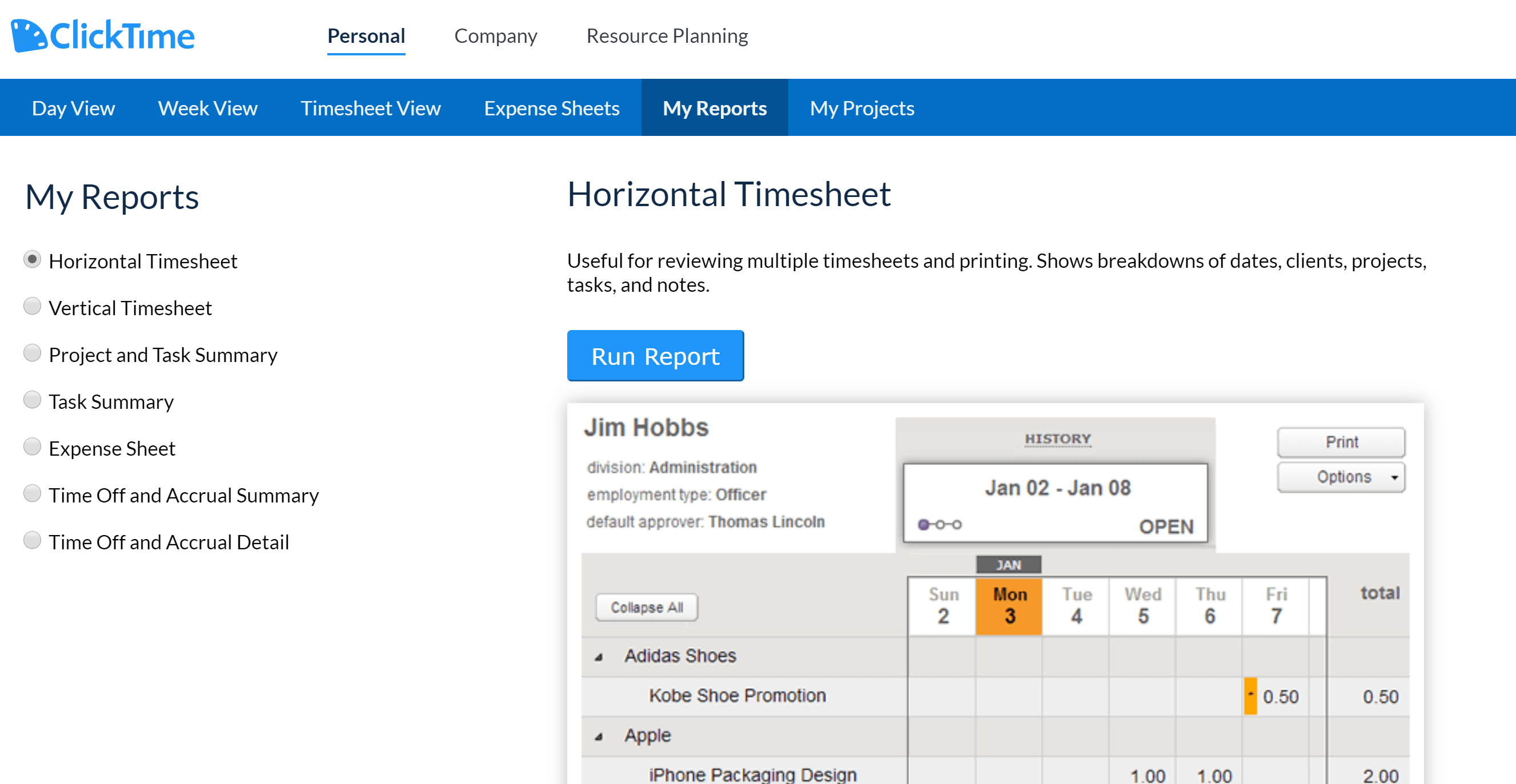Go to My Projects
The height and width of the screenshot is (784, 1516).
(x=861, y=107)
